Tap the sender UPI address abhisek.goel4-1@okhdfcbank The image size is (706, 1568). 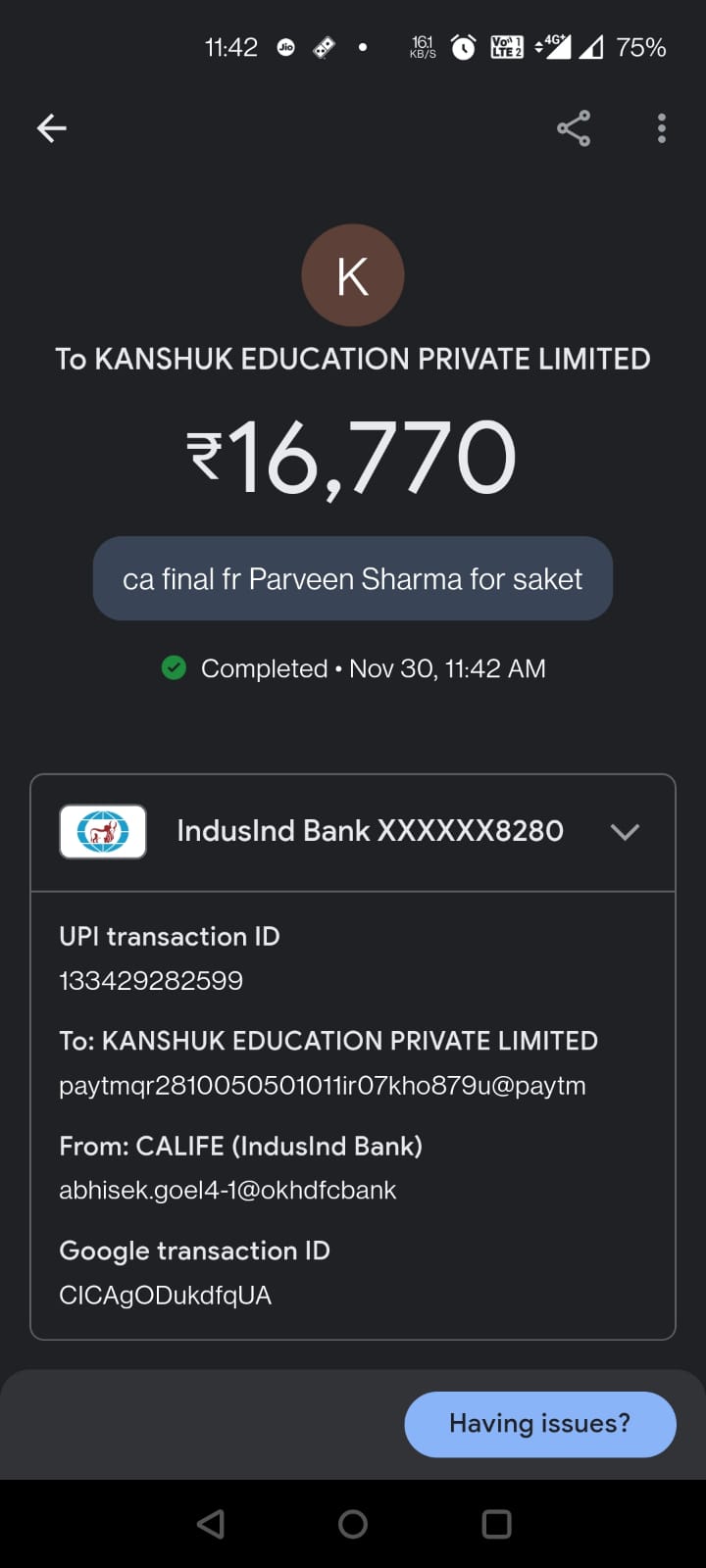pyautogui.click(x=227, y=1191)
